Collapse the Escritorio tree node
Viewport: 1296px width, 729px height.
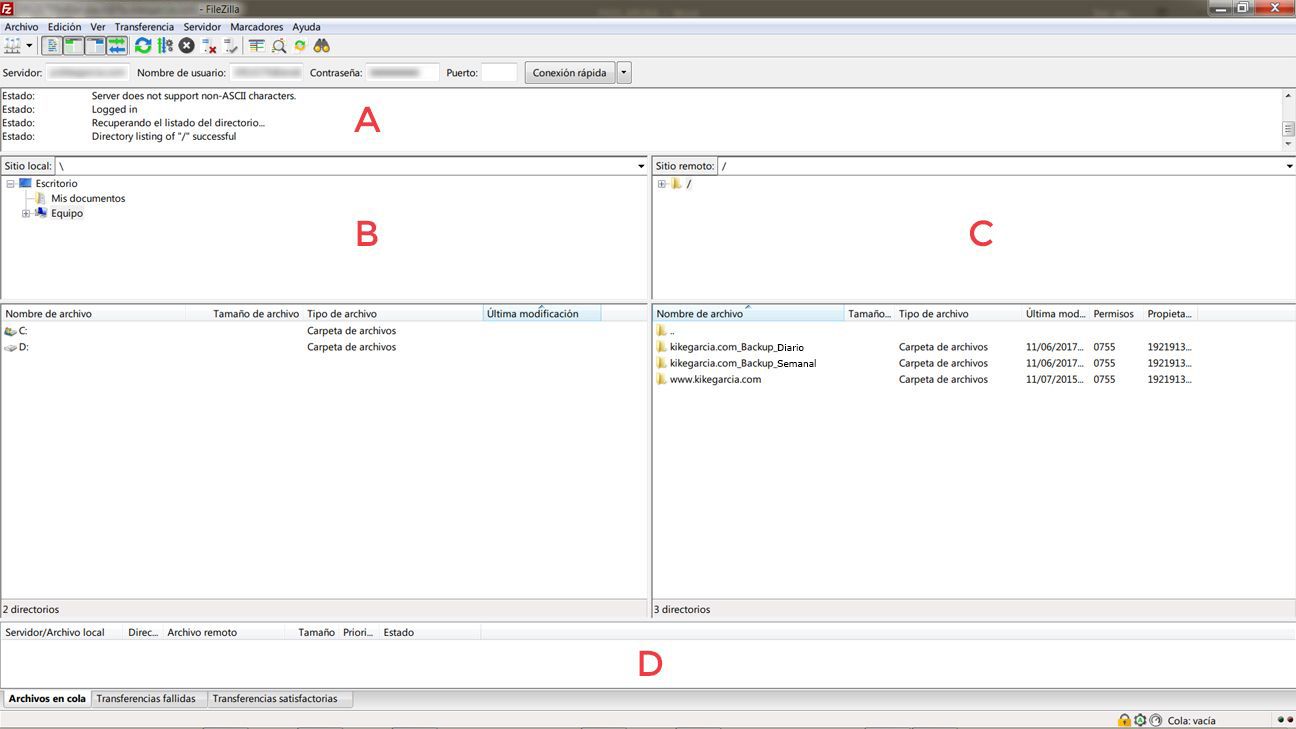tap(10, 183)
